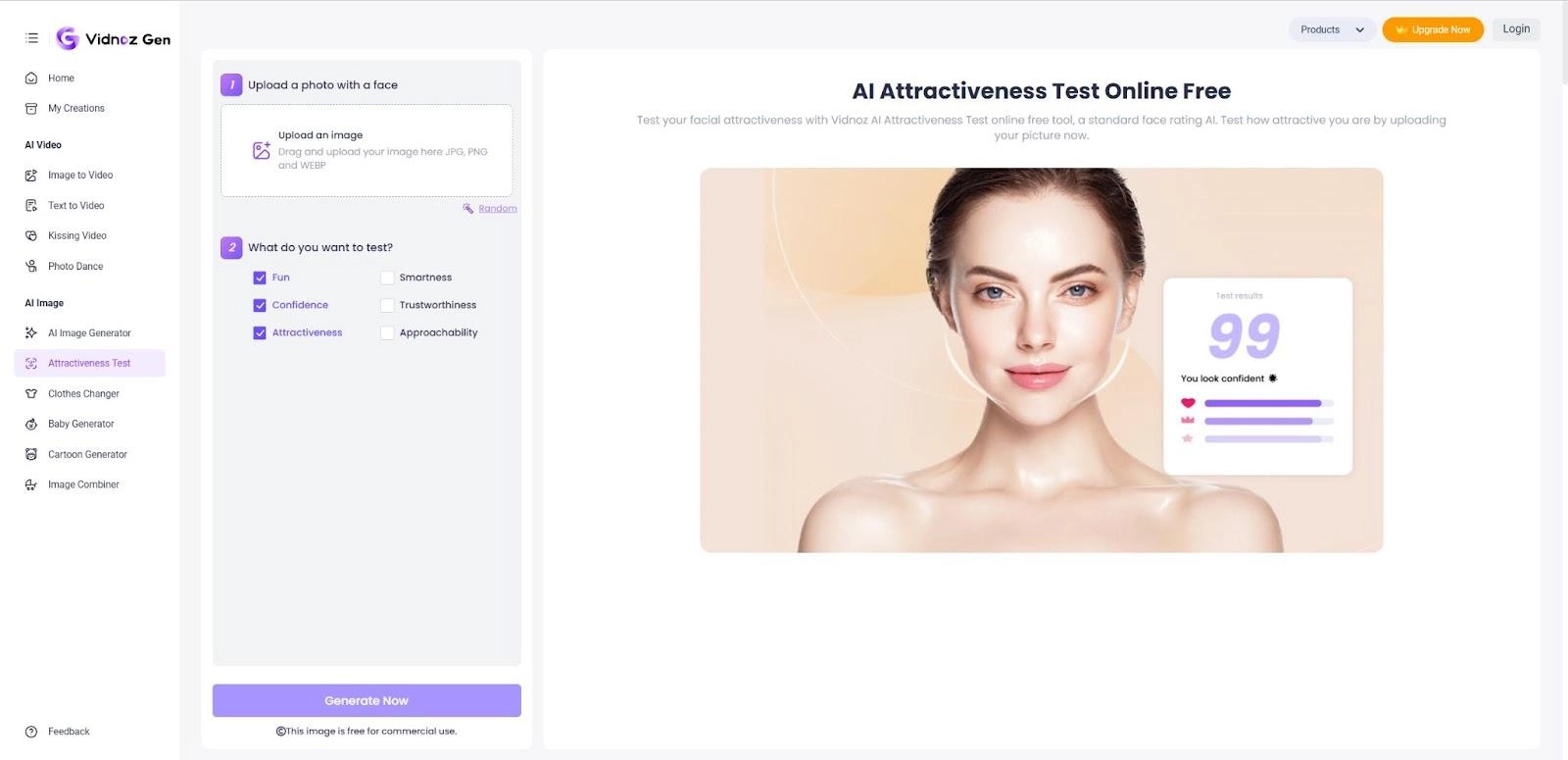Image resolution: width=1568 pixels, height=760 pixels.
Task: Open the Products dropdown
Action: click(1332, 29)
